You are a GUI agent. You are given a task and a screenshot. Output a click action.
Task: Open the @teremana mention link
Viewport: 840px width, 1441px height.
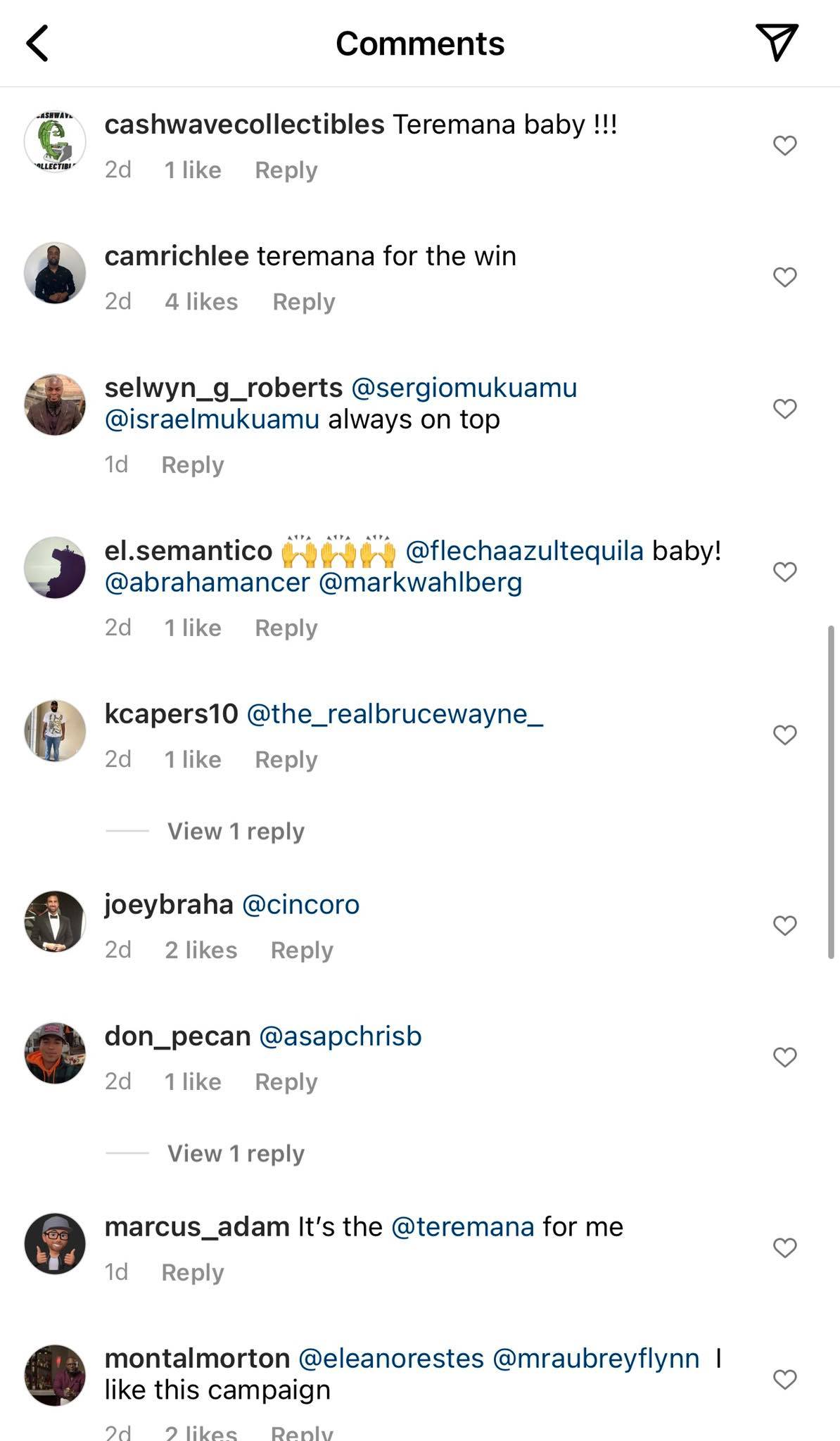point(462,1226)
